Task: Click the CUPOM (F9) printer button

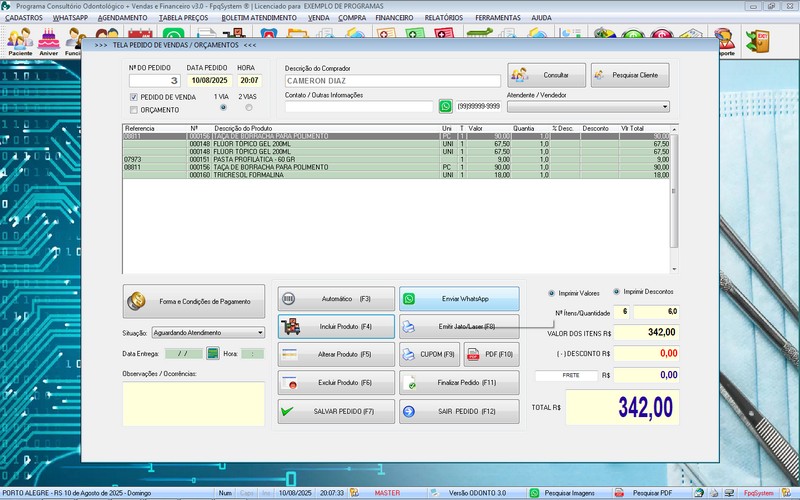Action: click(x=429, y=355)
